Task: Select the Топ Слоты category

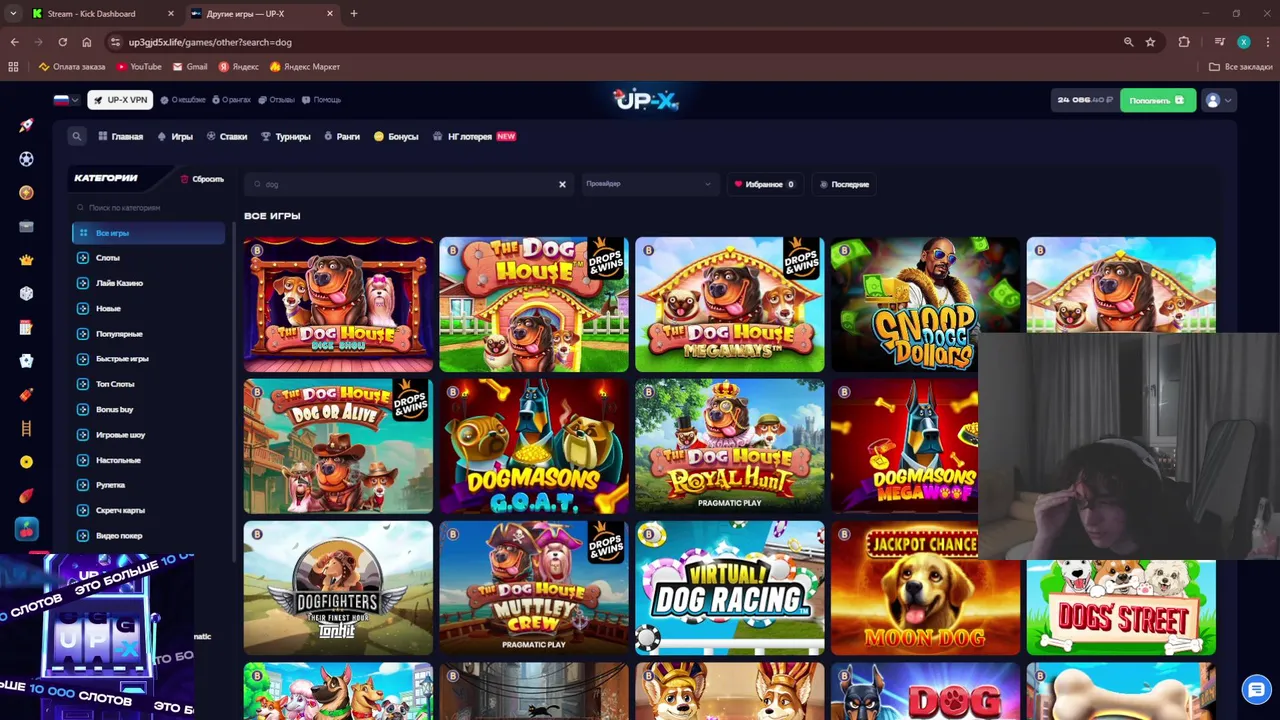Action: tap(148, 384)
